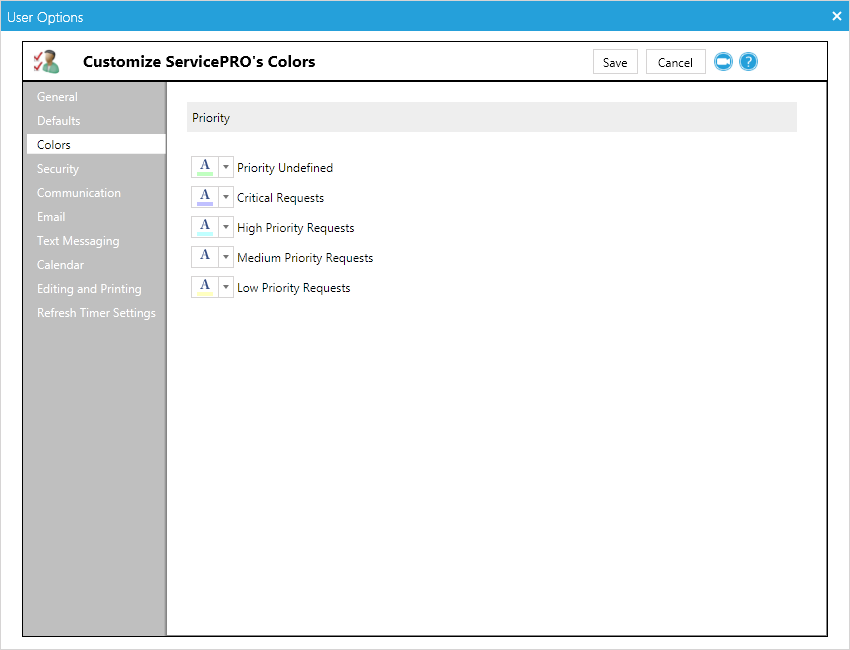Open the General options tab

click(96, 96)
